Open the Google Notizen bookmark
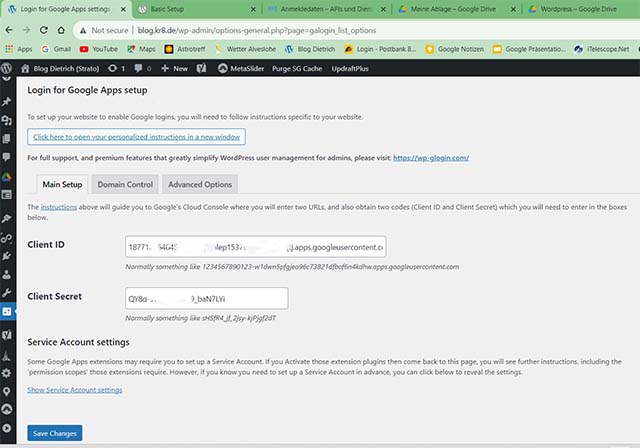640x448 pixels. coord(454,49)
